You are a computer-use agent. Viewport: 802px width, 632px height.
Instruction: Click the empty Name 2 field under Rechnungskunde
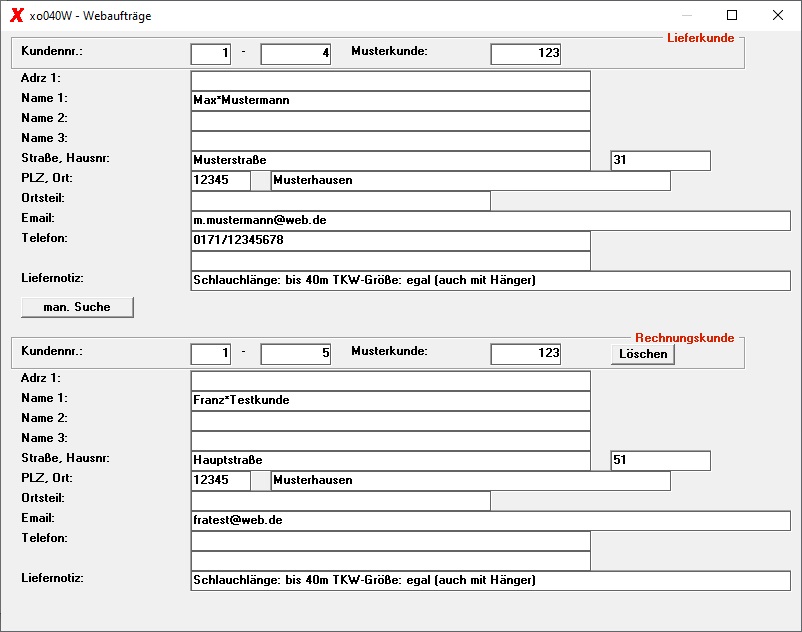[x=391, y=421]
